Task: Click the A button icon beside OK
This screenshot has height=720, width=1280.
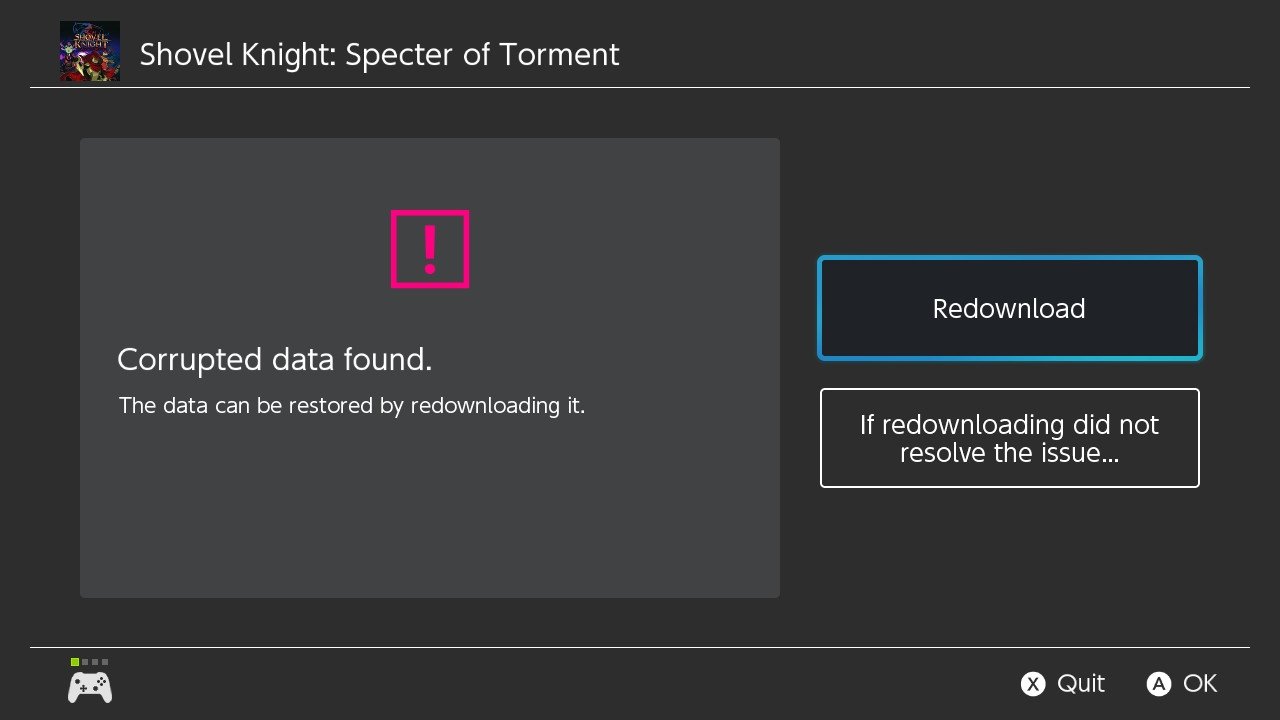Action: 1159,684
